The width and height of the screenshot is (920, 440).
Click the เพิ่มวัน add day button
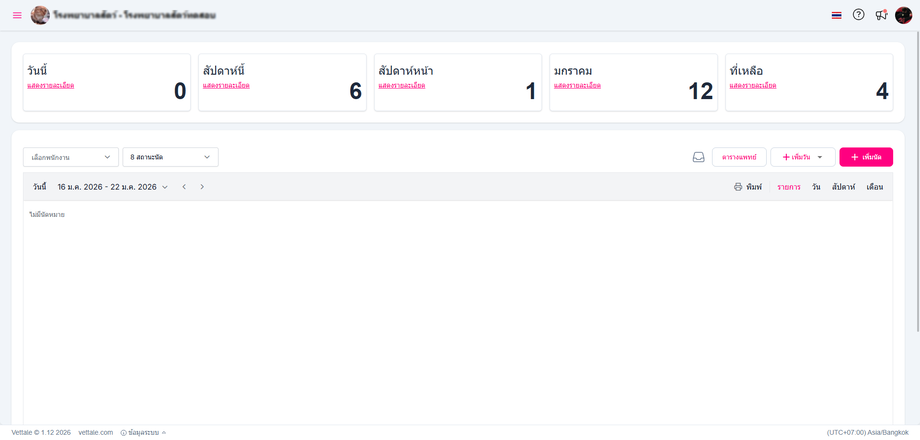pyautogui.click(x=797, y=157)
